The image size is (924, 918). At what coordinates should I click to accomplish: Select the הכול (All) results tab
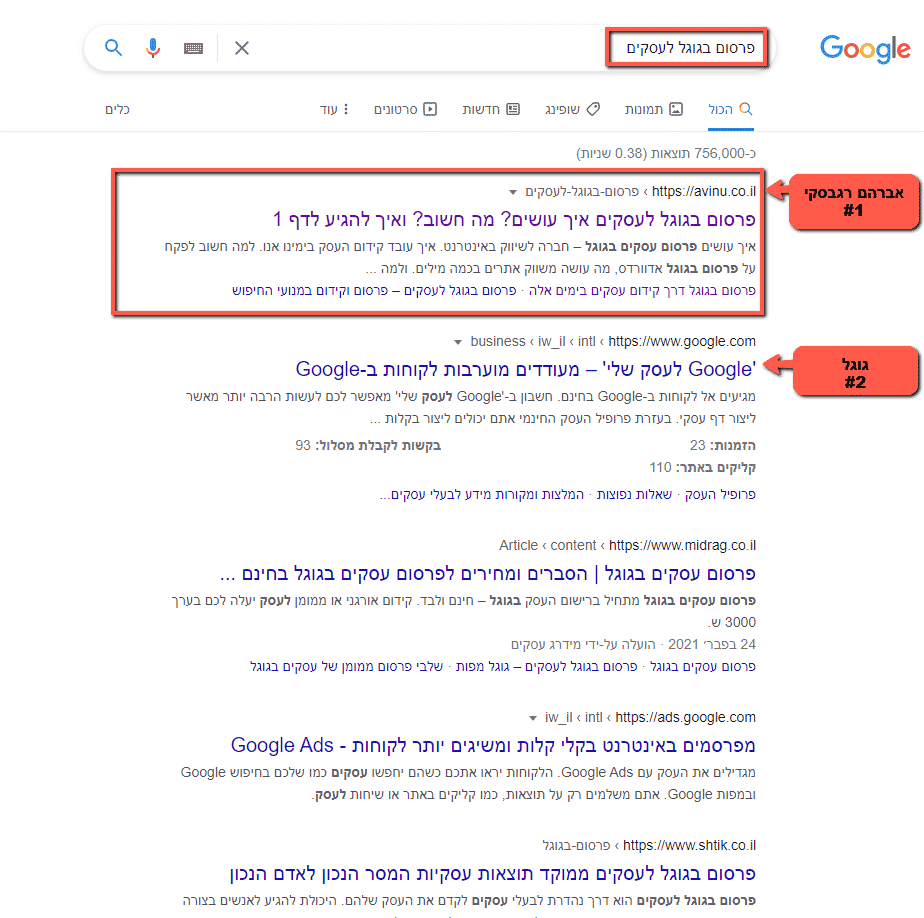[x=730, y=109]
